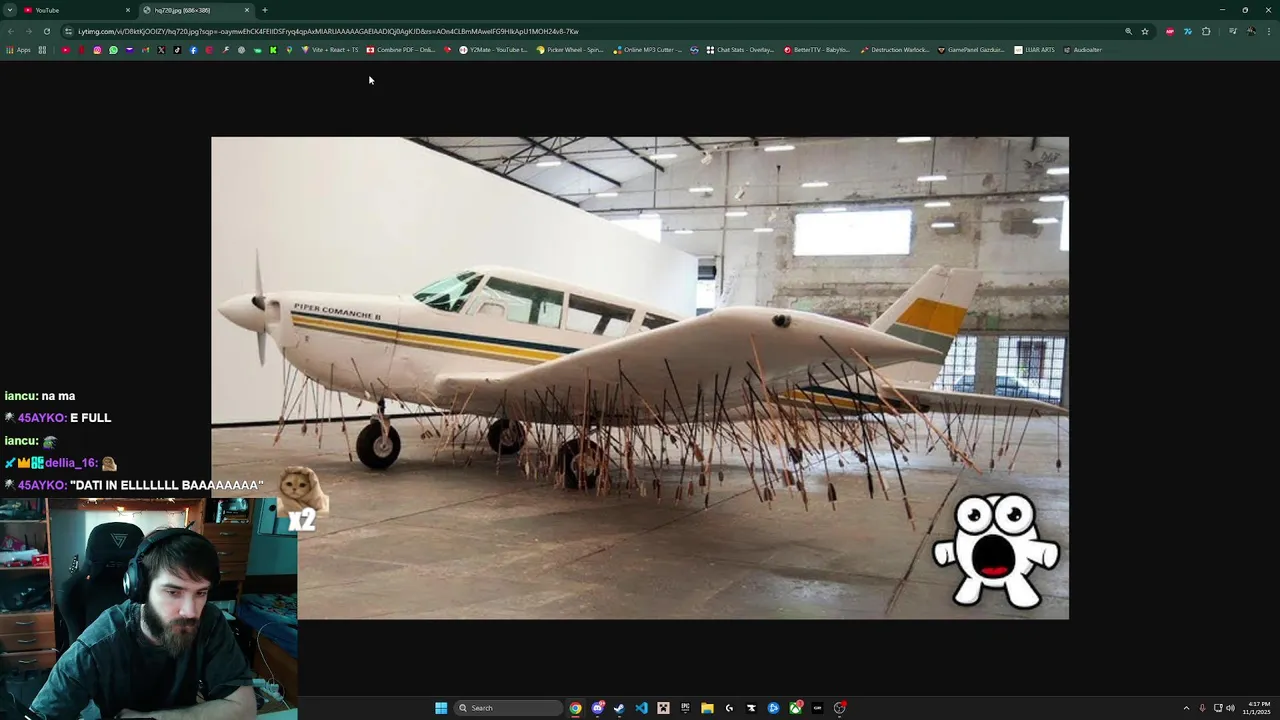Open the X (Twitter) bookmark icon
The width and height of the screenshot is (1280, 720).
click(161, 50)
